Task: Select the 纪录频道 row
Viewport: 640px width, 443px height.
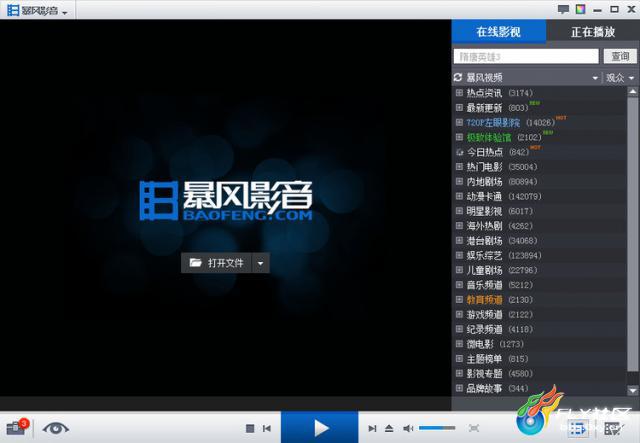Action: tap(540, 329)
